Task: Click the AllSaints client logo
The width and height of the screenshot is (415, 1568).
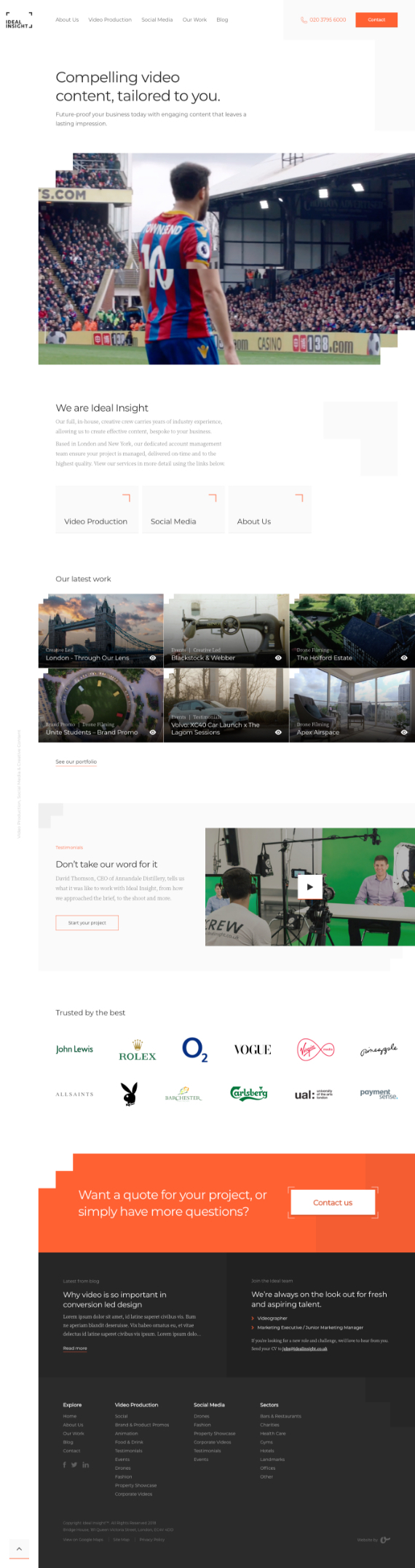Action: coord(74,1094)
